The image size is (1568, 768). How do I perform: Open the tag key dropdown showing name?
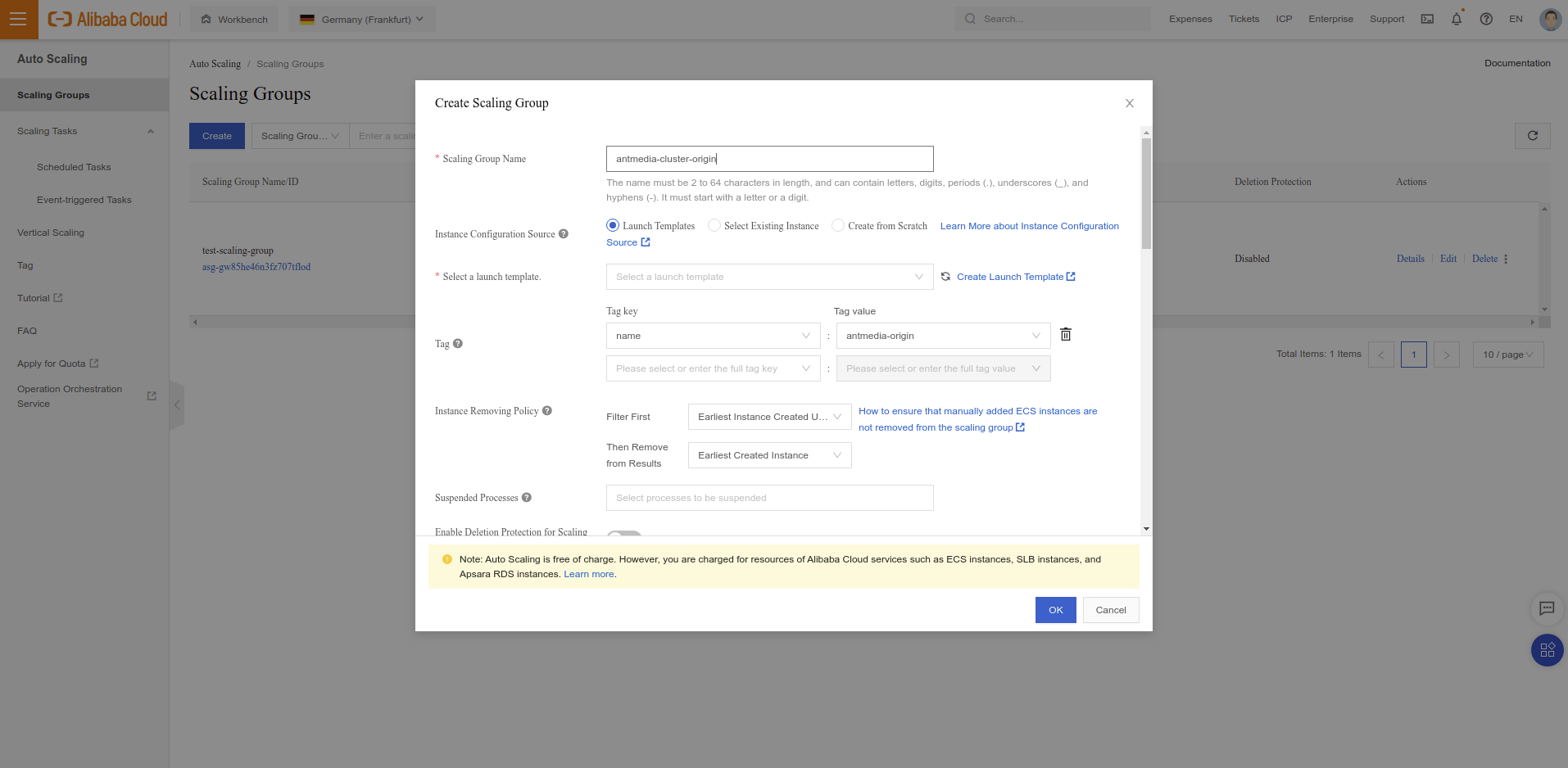(714, 336)
